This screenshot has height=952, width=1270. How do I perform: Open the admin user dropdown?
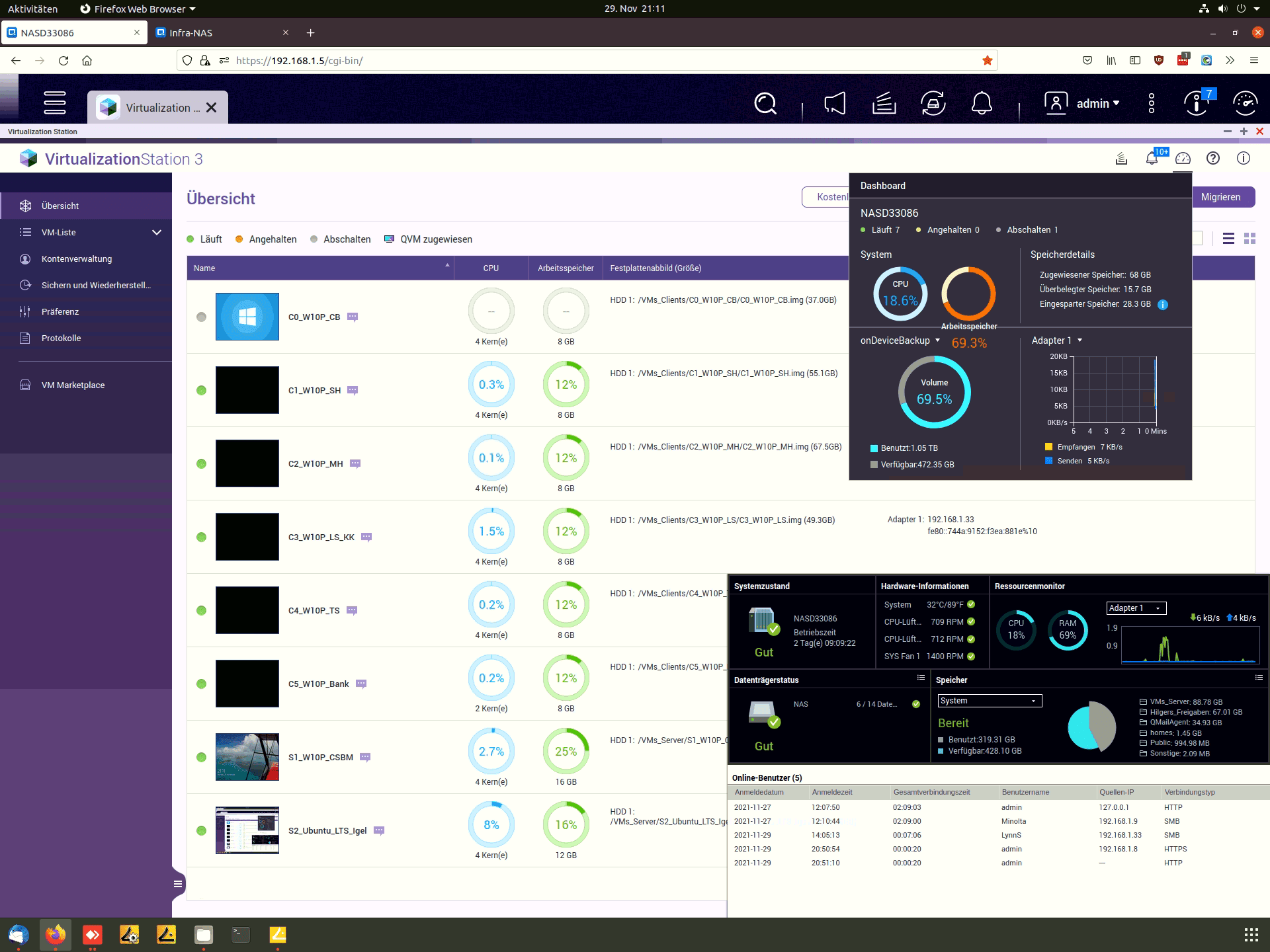(1098, 104)
